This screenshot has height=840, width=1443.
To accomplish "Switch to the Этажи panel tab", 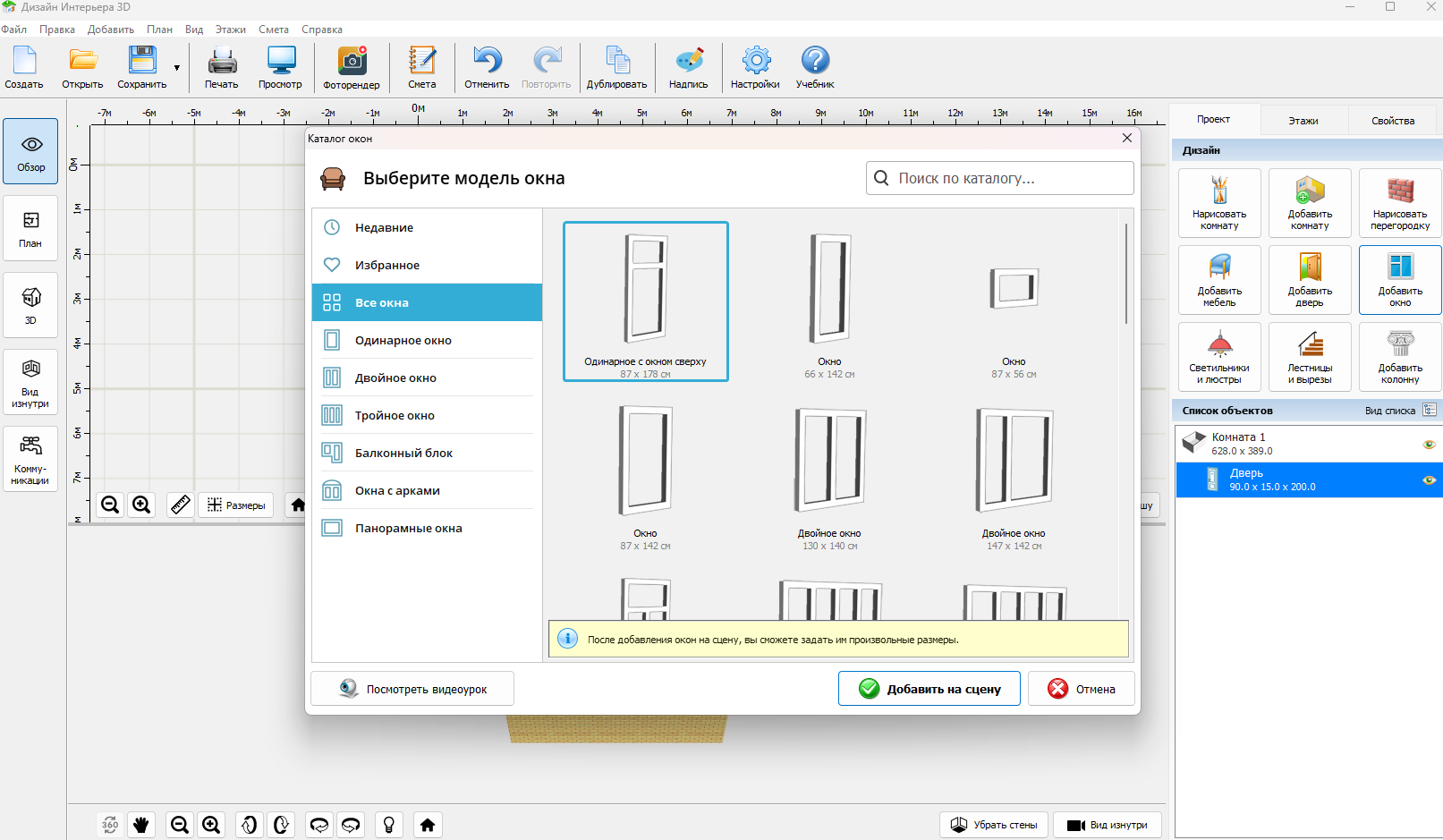I will coord(1303,120).
